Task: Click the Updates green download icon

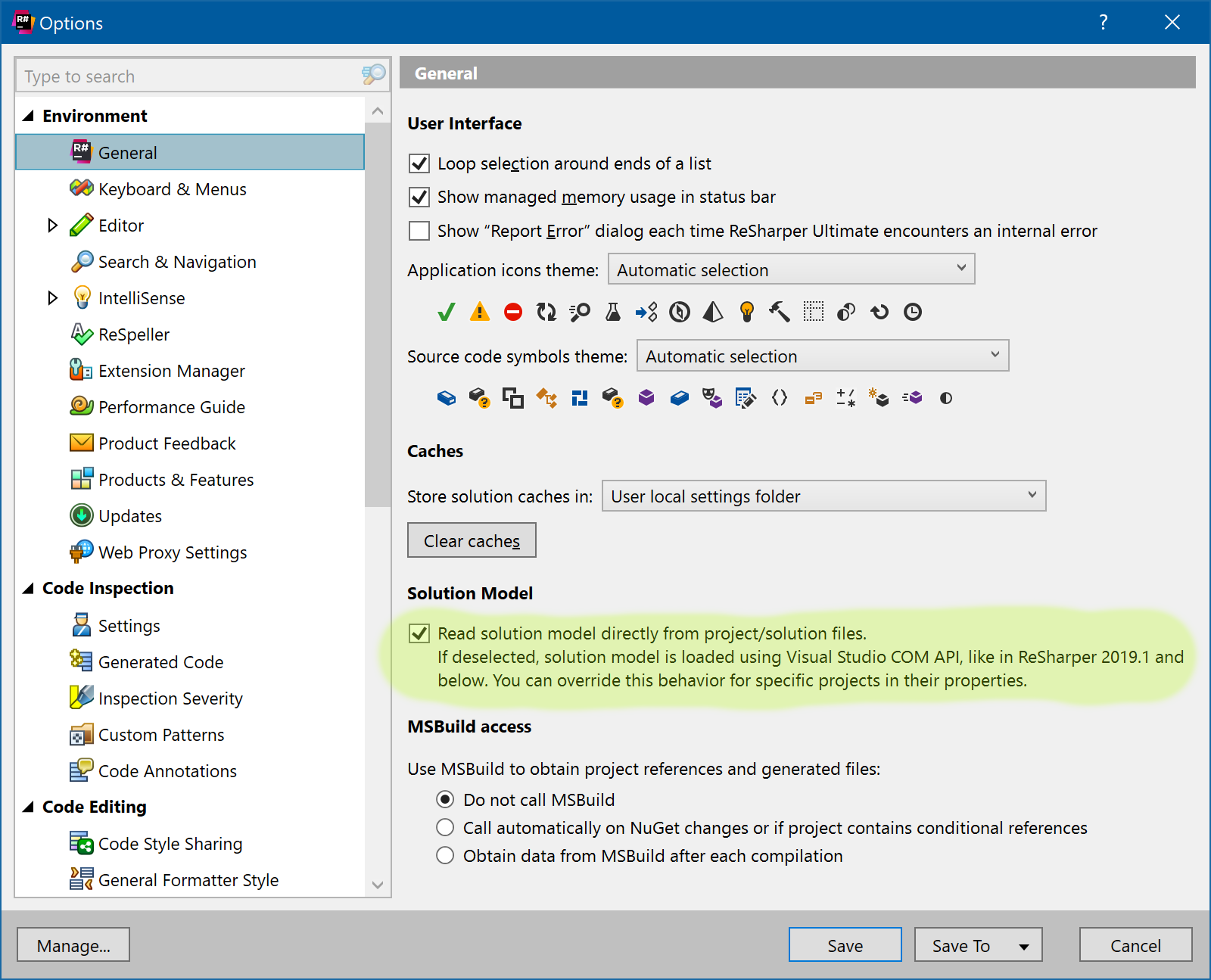Action: pos(81,515)
